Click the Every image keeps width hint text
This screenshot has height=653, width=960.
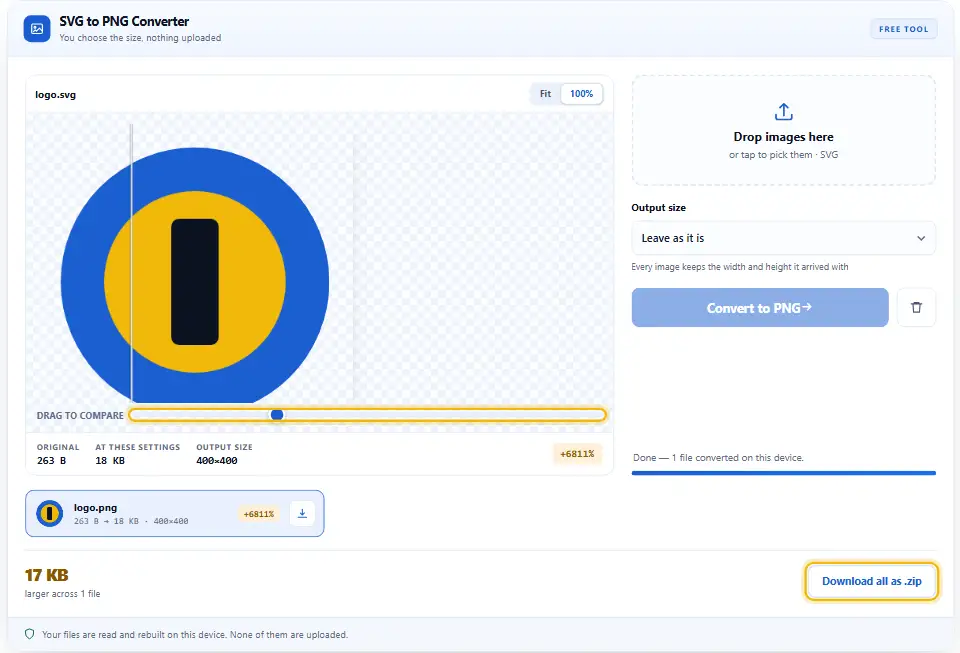pyautogui.click(x=740, y=267)
